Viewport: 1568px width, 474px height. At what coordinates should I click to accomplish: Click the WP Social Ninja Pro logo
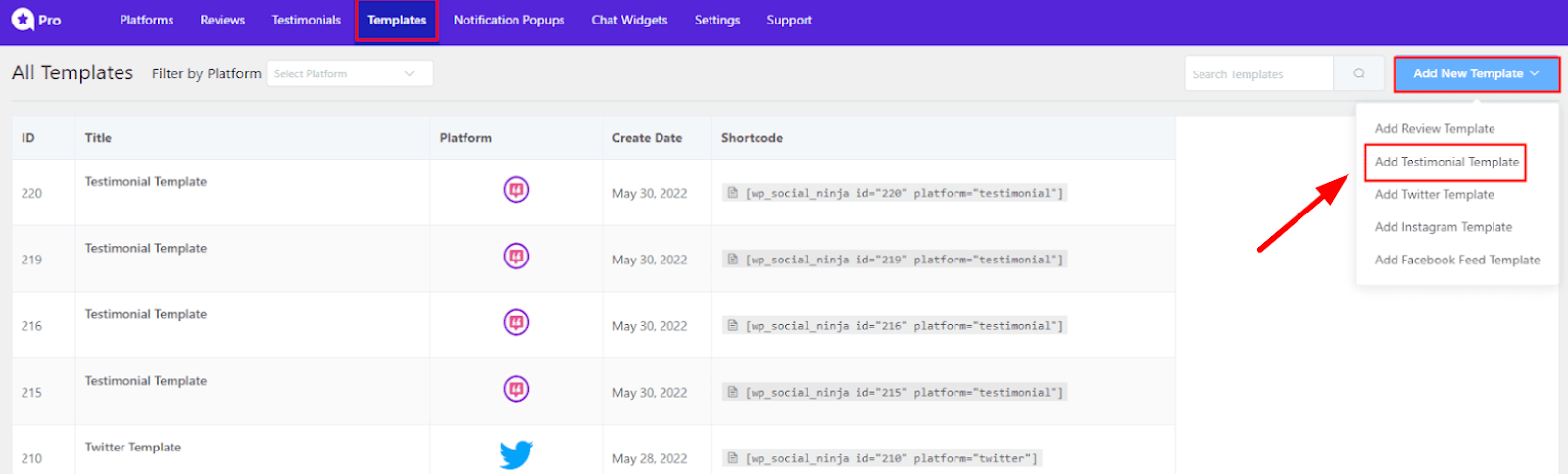36,20
